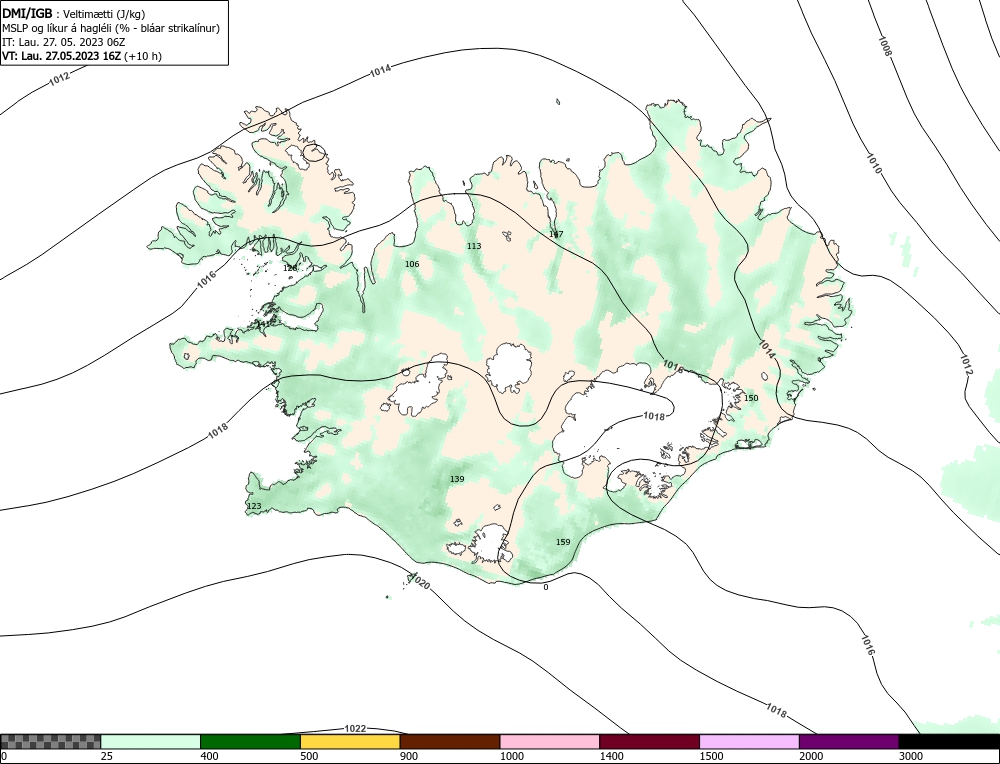Click the legend tick label 400
The width and height of the screenshot is (1000, 764).
209,756
